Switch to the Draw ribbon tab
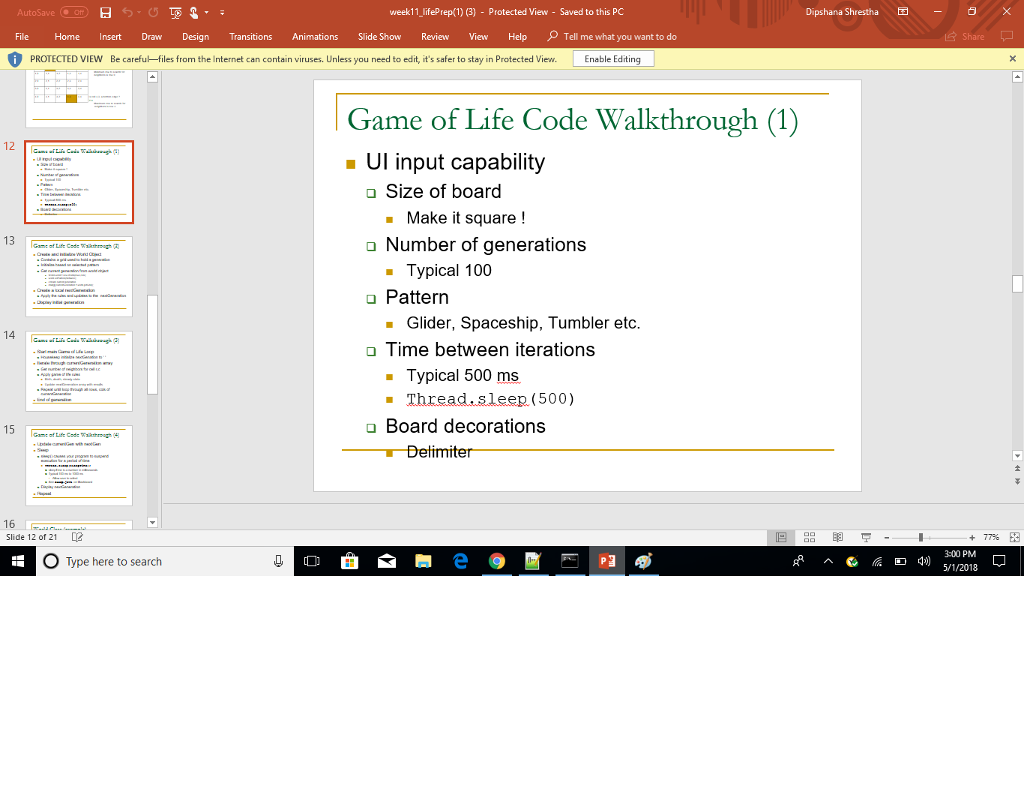 click(152, 37)
